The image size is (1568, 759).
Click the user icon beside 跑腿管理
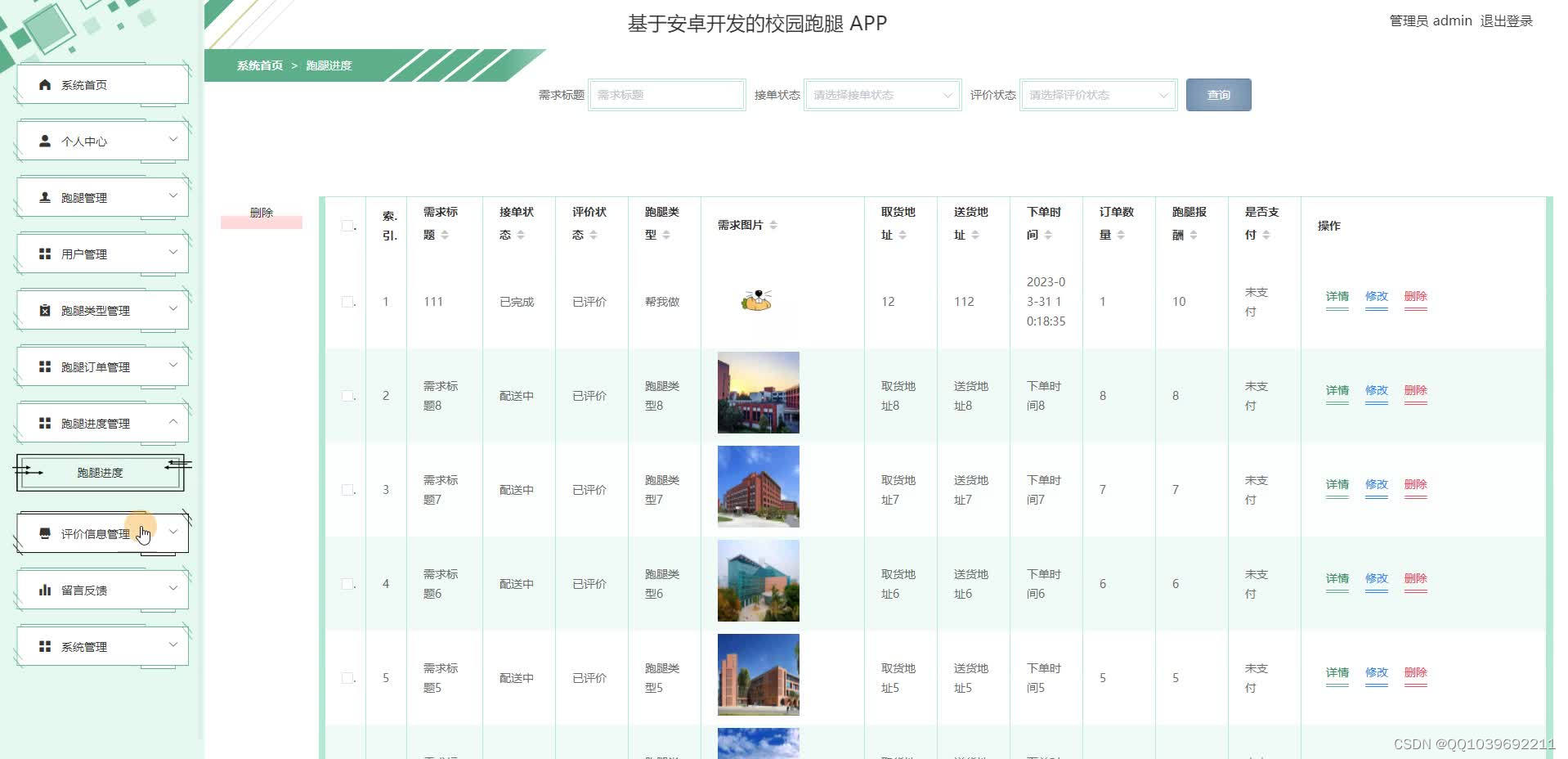point(45,197)
